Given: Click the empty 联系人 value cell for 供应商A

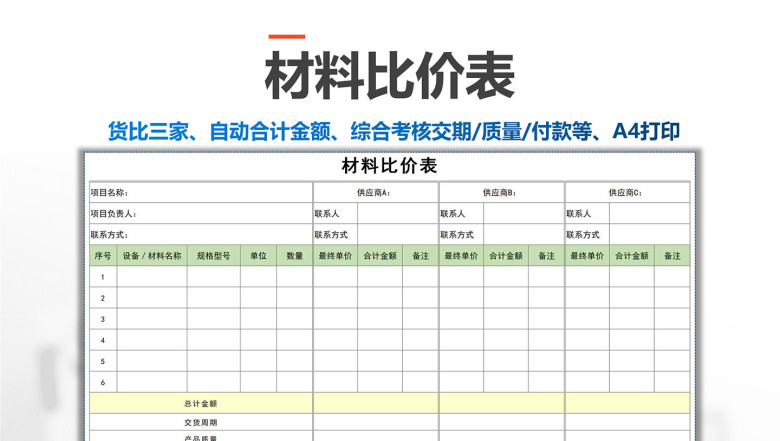Looking at the screenshot, I should [x=398, y=213].
